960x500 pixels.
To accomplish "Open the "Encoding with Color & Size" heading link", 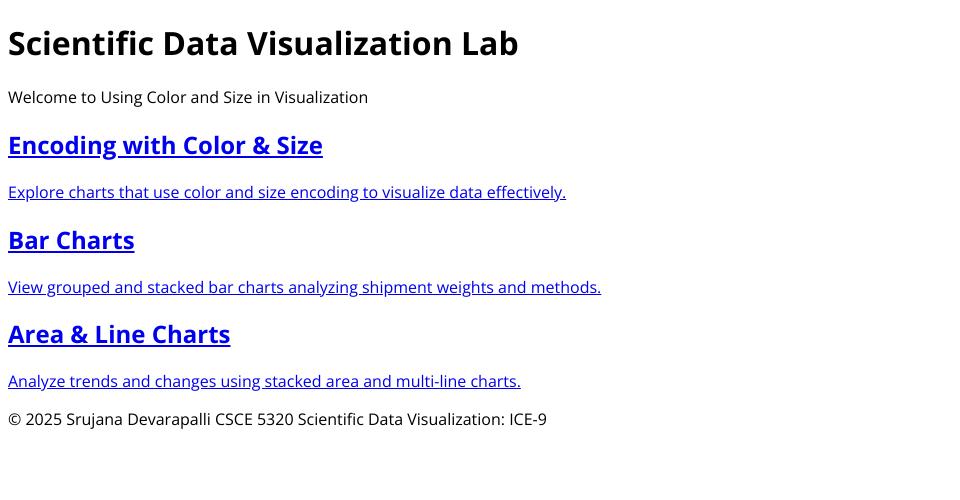I will [x=165, y=146].
